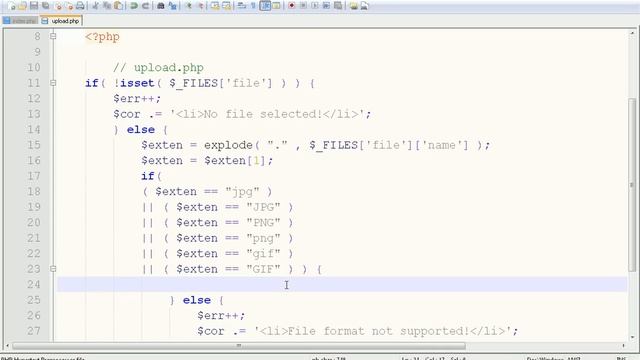The image size is (640, 360).
Task: Click the horizontal scrollbar left arrow
Action: click(7, 346)
